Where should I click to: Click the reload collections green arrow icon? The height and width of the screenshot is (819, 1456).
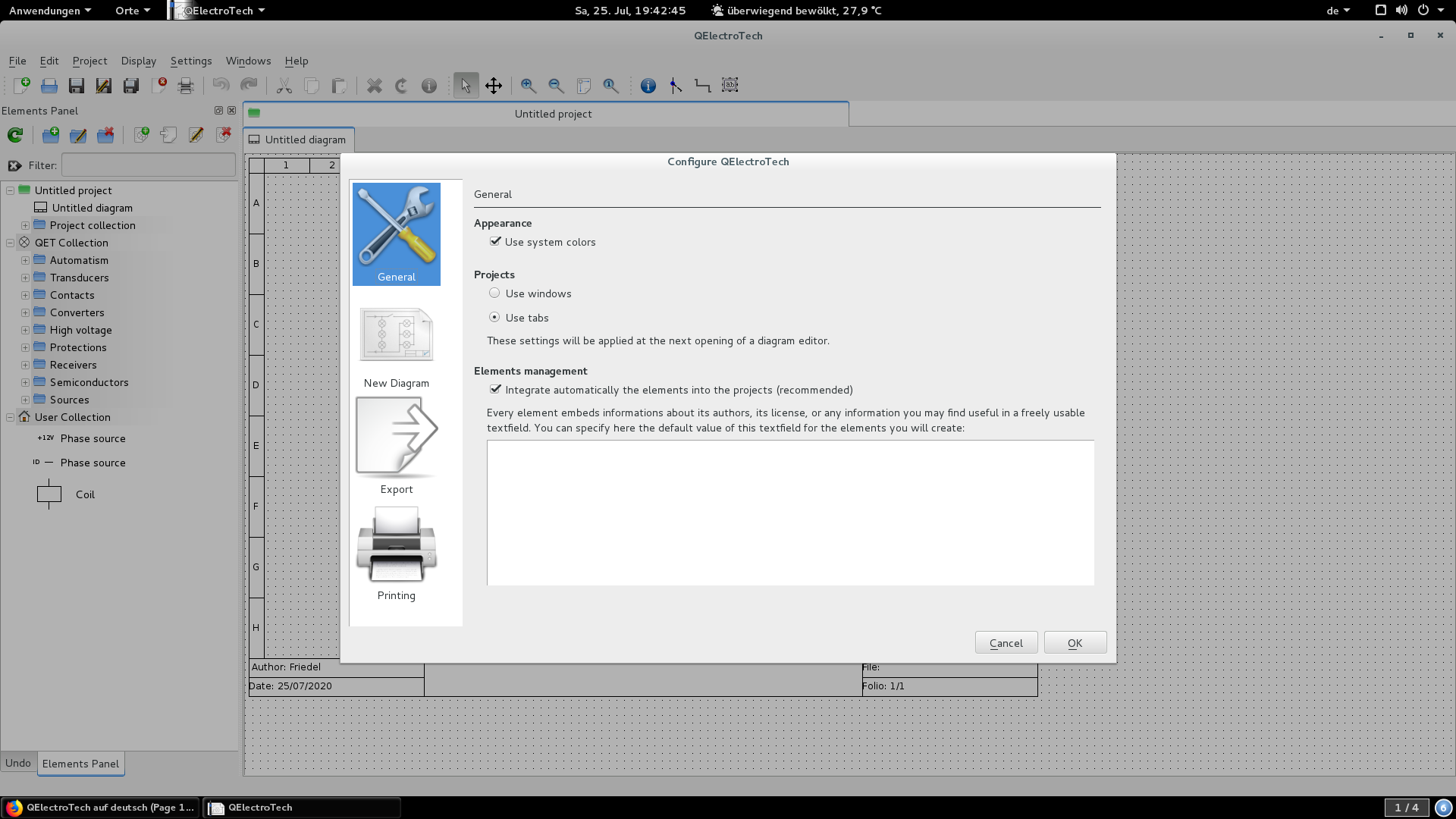click(15, 135)
